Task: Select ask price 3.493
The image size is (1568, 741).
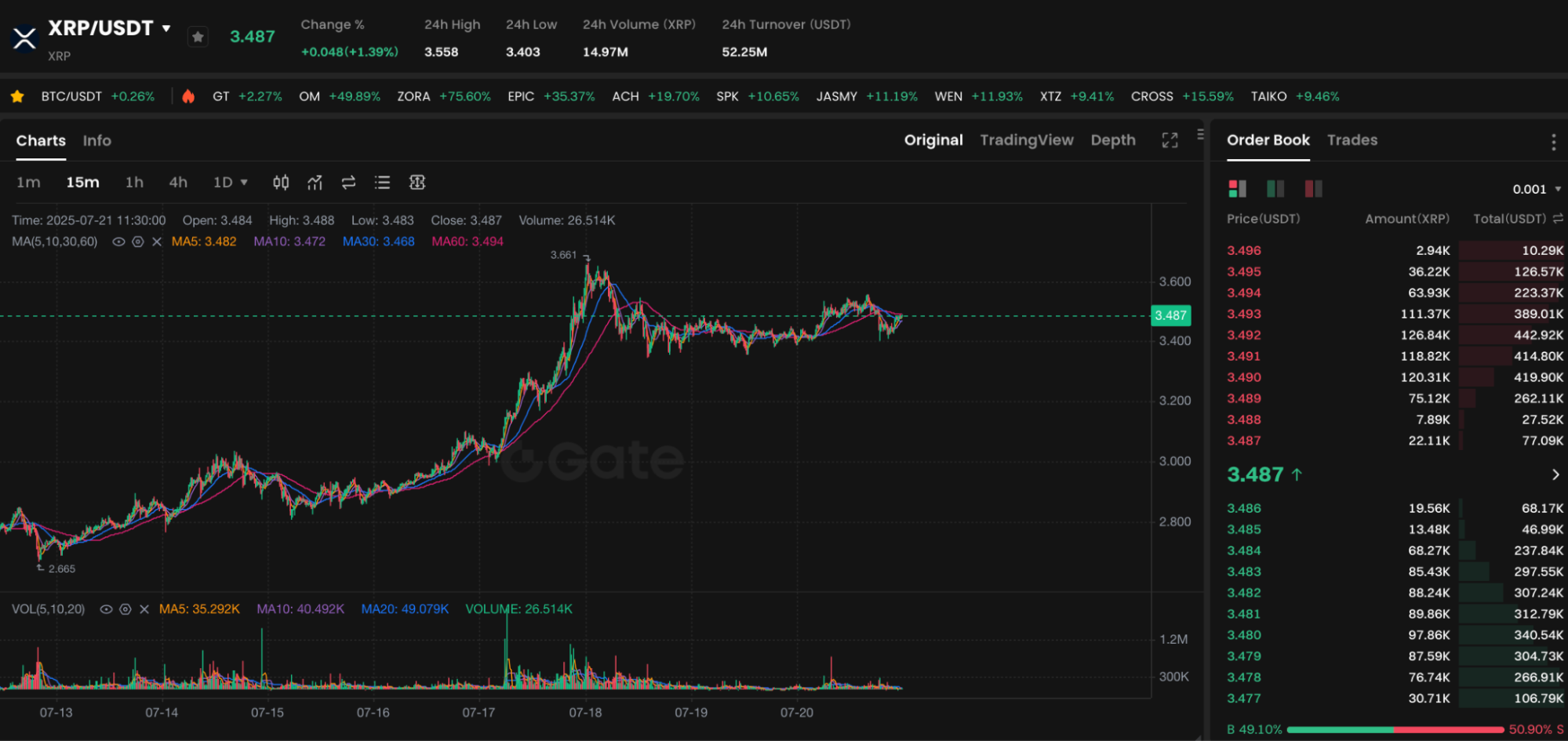Action: tap(1244, 314)
